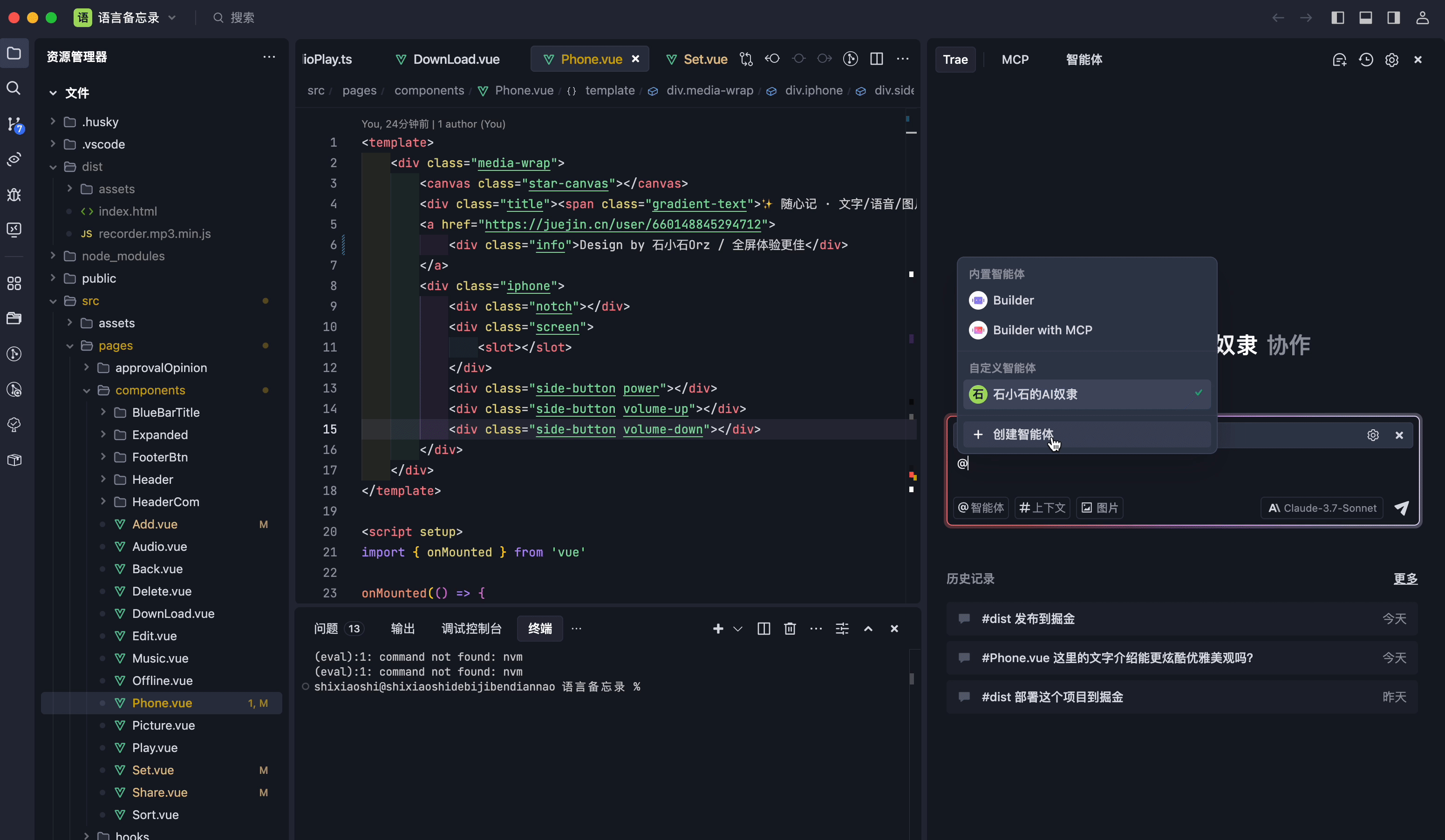Click the split editor icon
Screen dimensions: 1445x840
tap(876, 59)
